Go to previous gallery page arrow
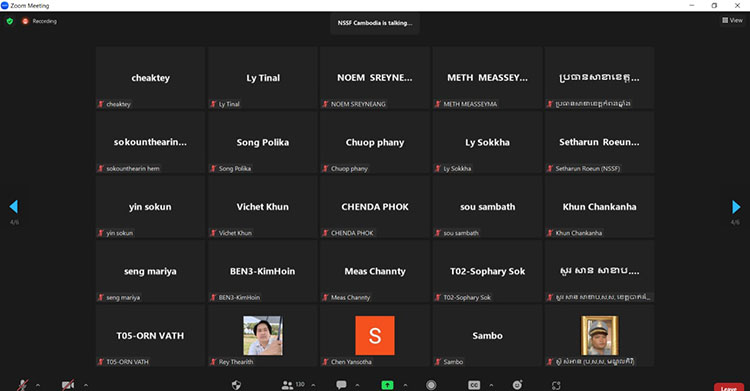The image size is (750, 391). click(13, 207)
